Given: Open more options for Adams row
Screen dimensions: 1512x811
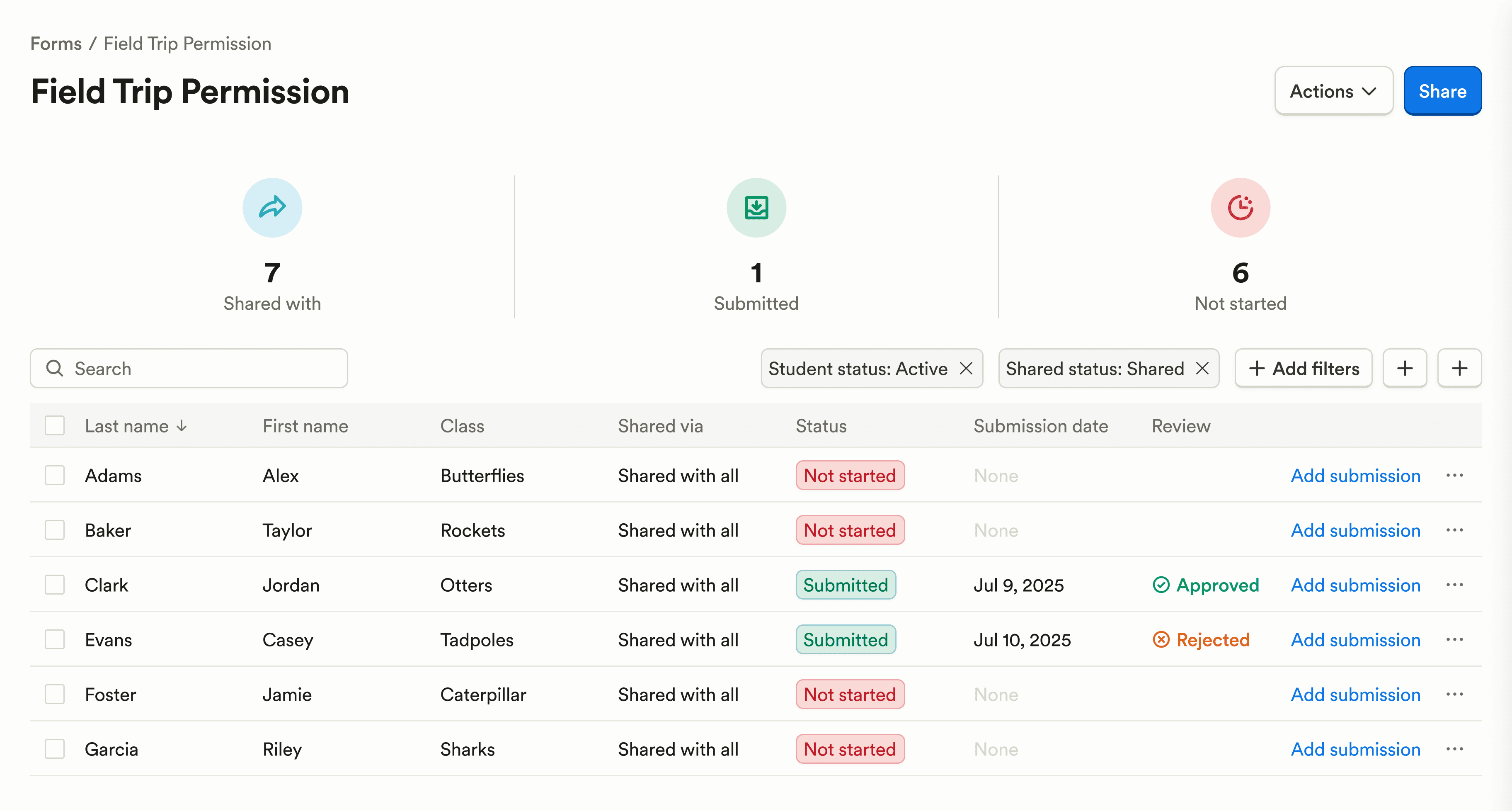Looking at the screenshot, I should 1454,475.
